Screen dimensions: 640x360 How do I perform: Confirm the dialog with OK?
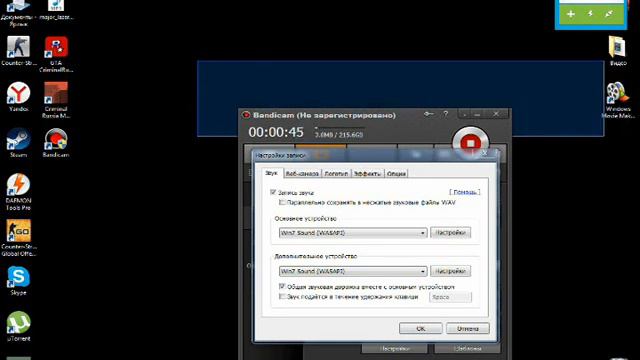420,328
